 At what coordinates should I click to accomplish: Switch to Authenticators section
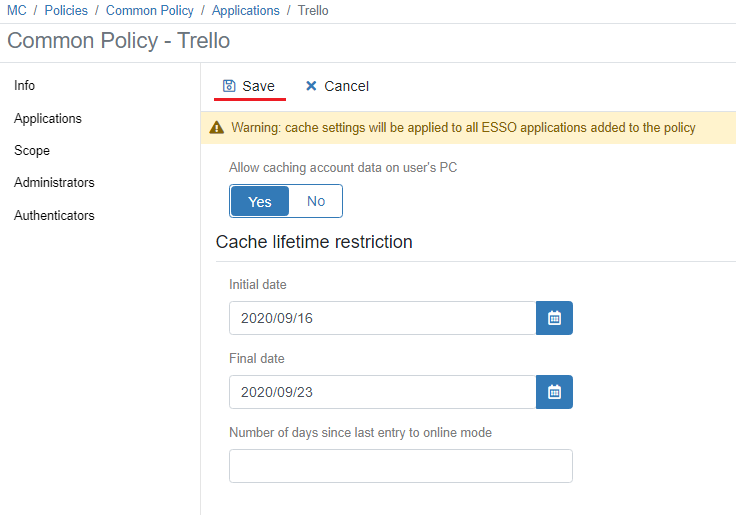point(54,215)
